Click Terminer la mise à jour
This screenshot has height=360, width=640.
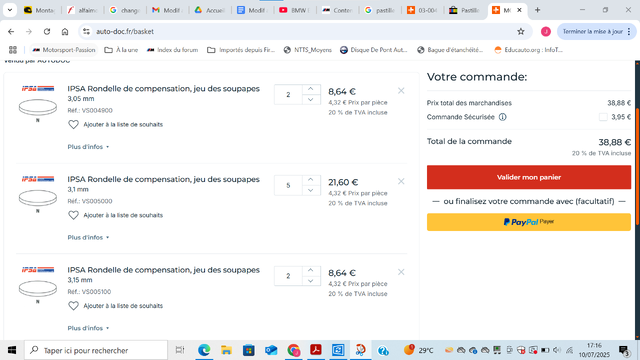click(593, 31)
